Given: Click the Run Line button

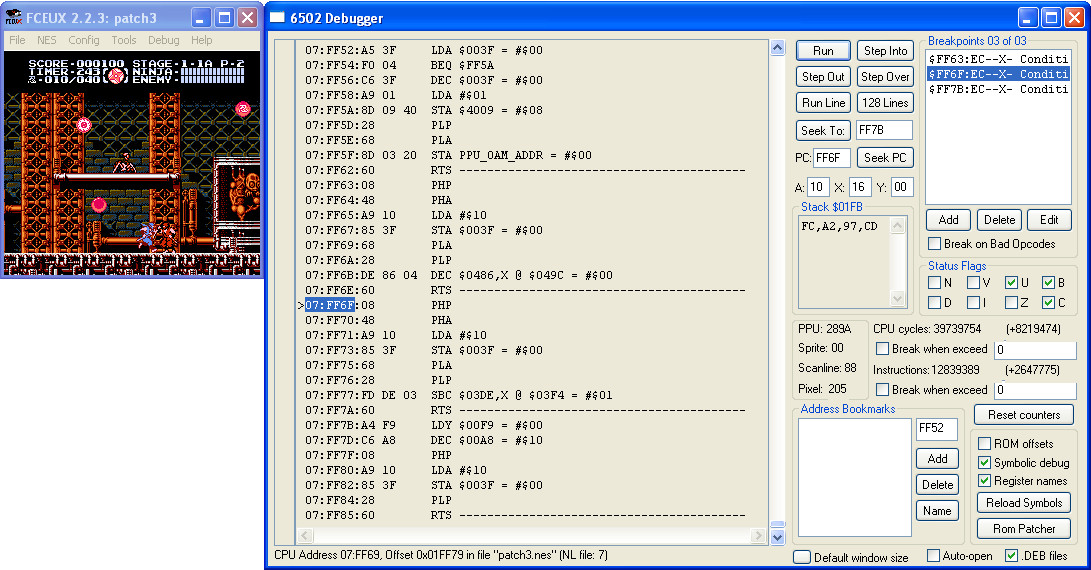Looking at the screenshot, I should coord(823,102).
